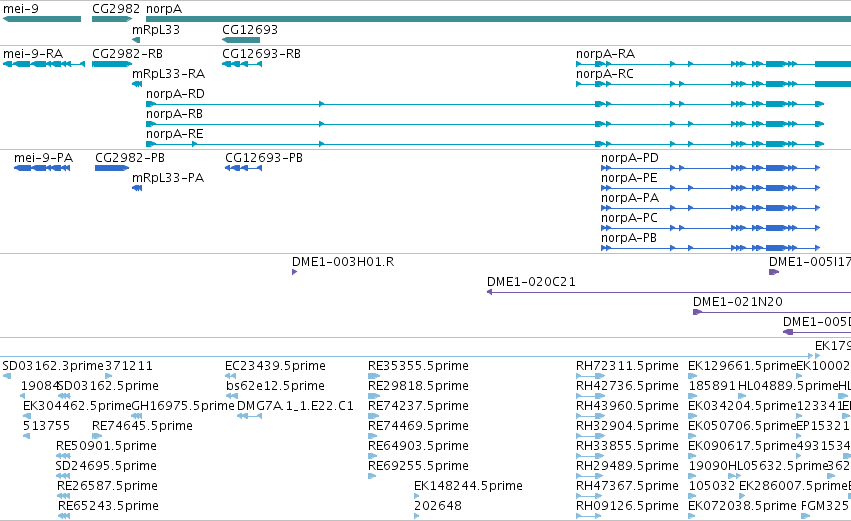Select the mei-9 gene bar
The width and height of the screenshot is (851, 521).
42,19
